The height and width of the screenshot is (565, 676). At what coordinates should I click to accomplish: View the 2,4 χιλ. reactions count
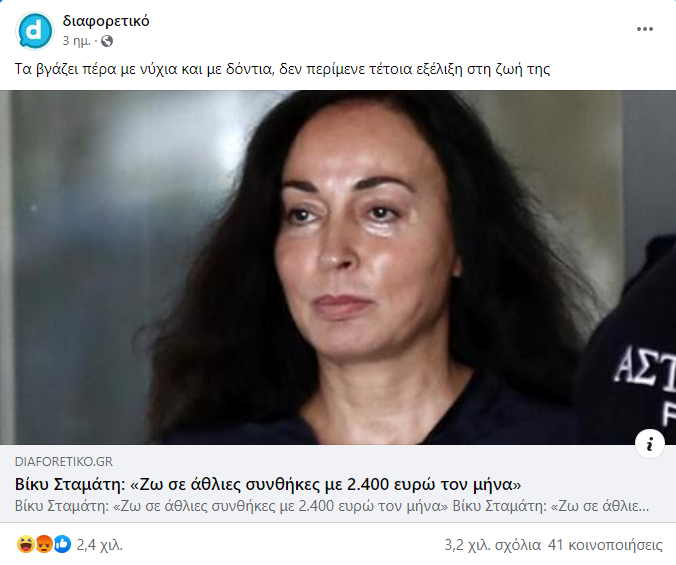tap(100, 545)
